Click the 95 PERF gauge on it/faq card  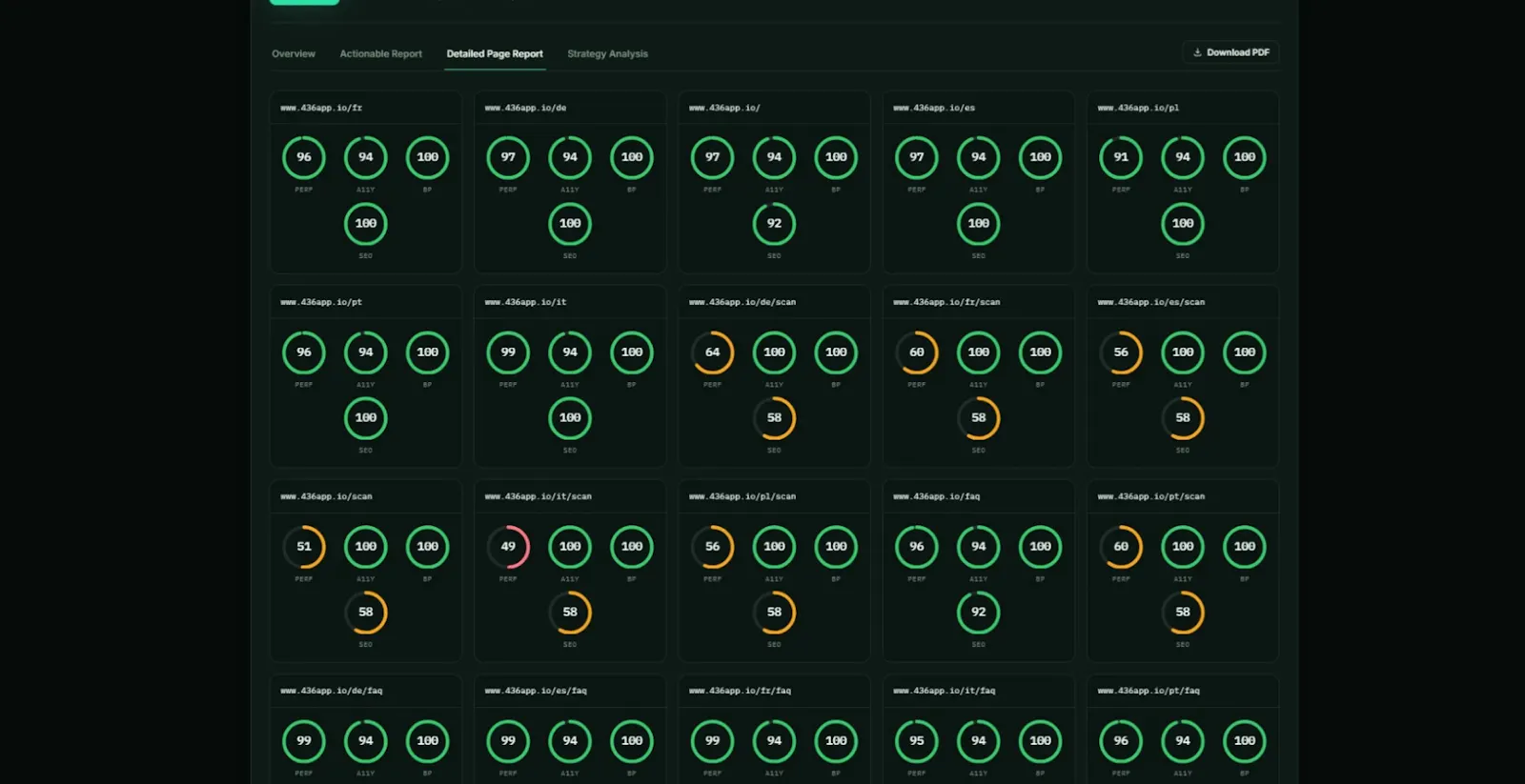click(917, 741)
